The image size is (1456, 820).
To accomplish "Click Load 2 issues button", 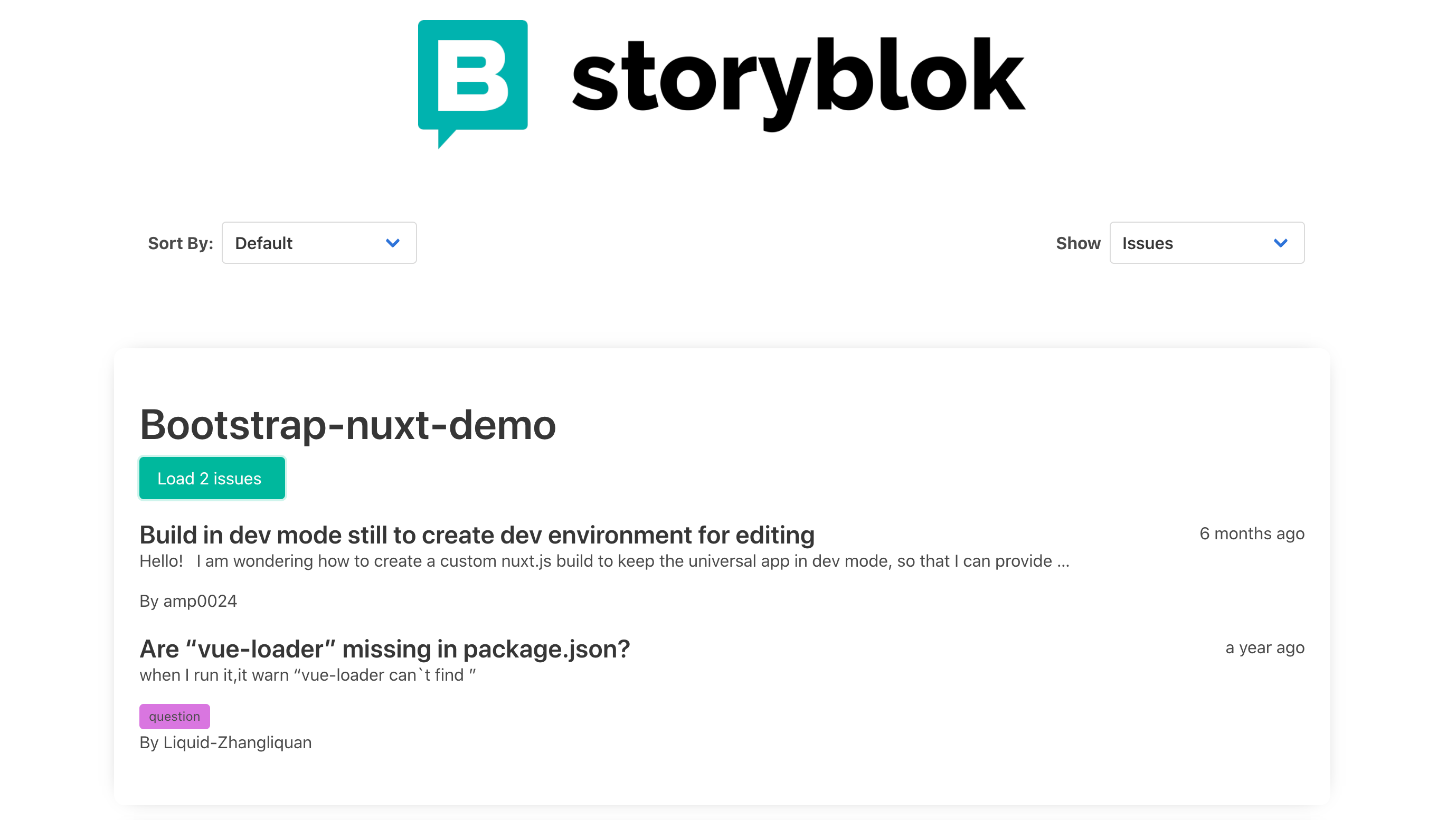I will (x=211, y=478).
